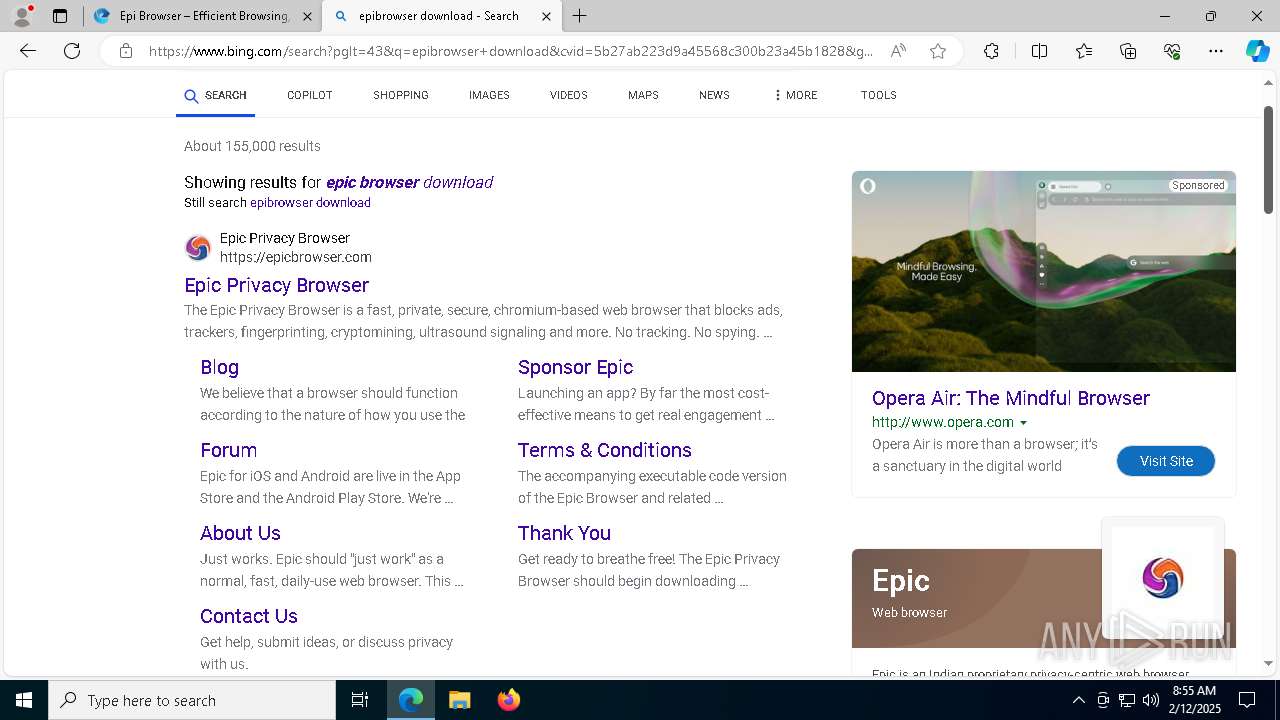The height and width of the screenshot is (720, 1280).
Task: View site information via the lock icon
Action: 126,51
